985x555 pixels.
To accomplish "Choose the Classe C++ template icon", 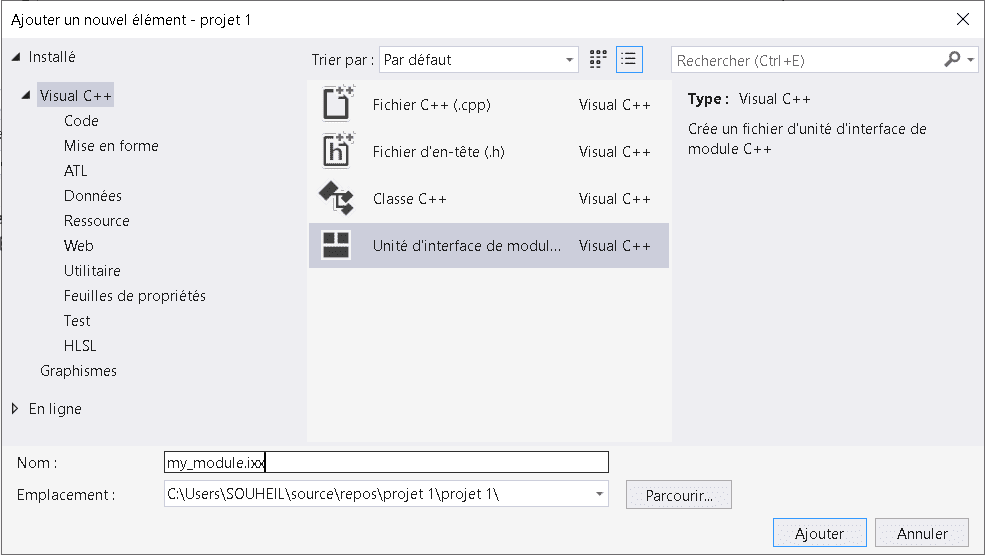I will 337,198.
